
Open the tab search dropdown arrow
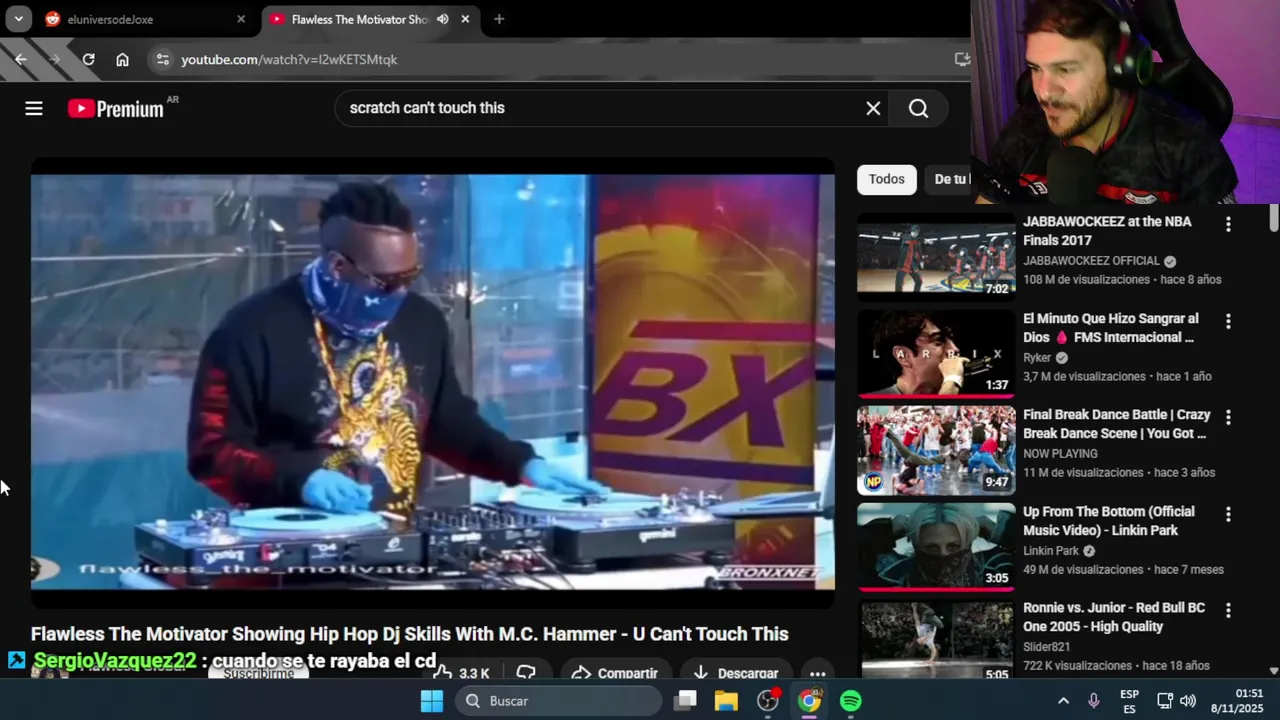[x=18, y=19]
